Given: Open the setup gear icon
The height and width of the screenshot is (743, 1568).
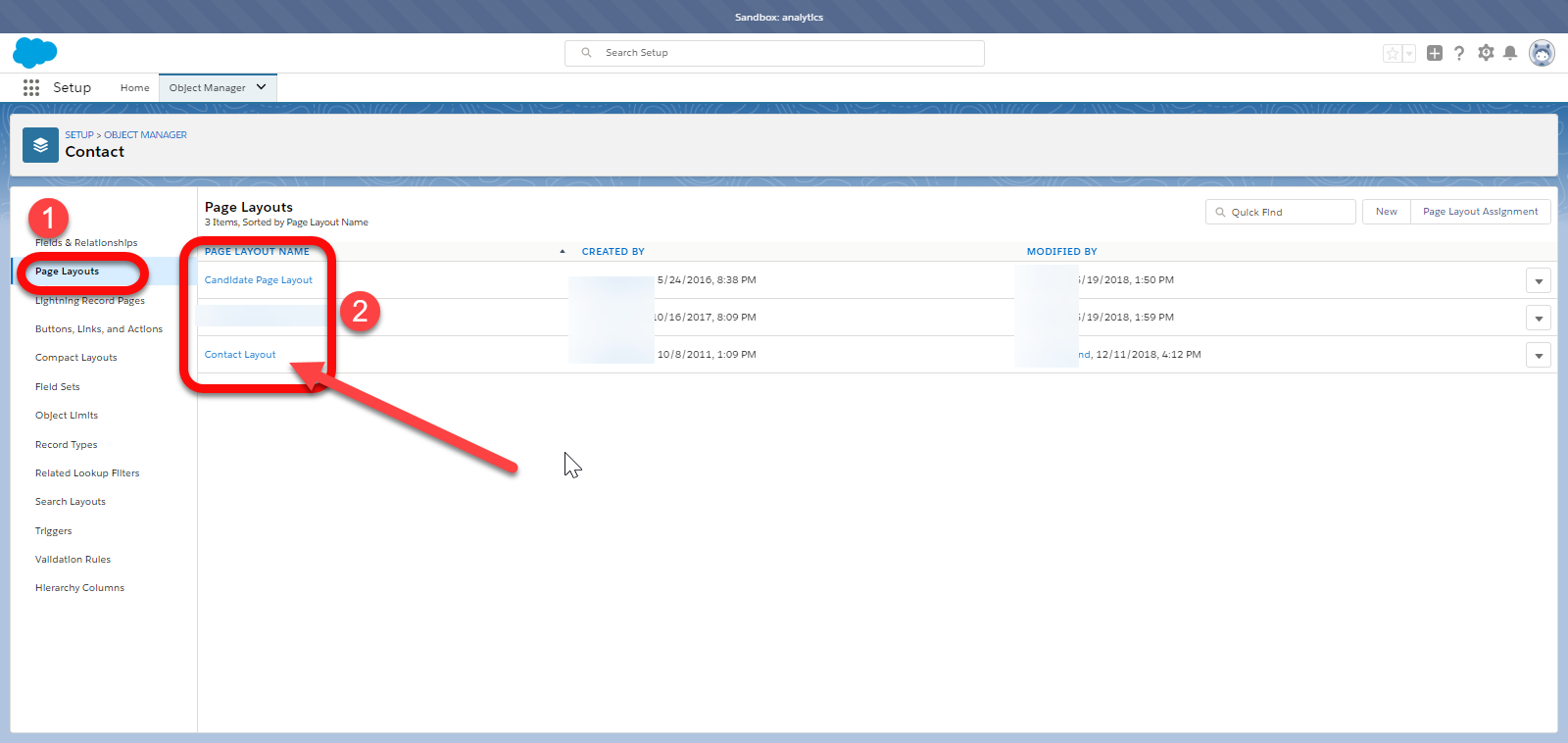Looking at the screenshot, I should pos(1486,53).
